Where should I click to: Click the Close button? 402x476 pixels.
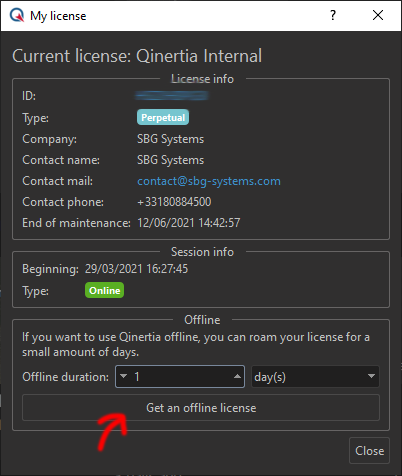tap(369, 451)
